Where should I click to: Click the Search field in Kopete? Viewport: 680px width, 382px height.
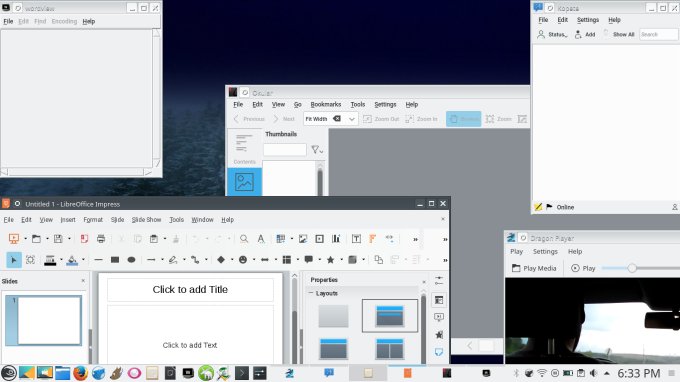tap(658, 34)
